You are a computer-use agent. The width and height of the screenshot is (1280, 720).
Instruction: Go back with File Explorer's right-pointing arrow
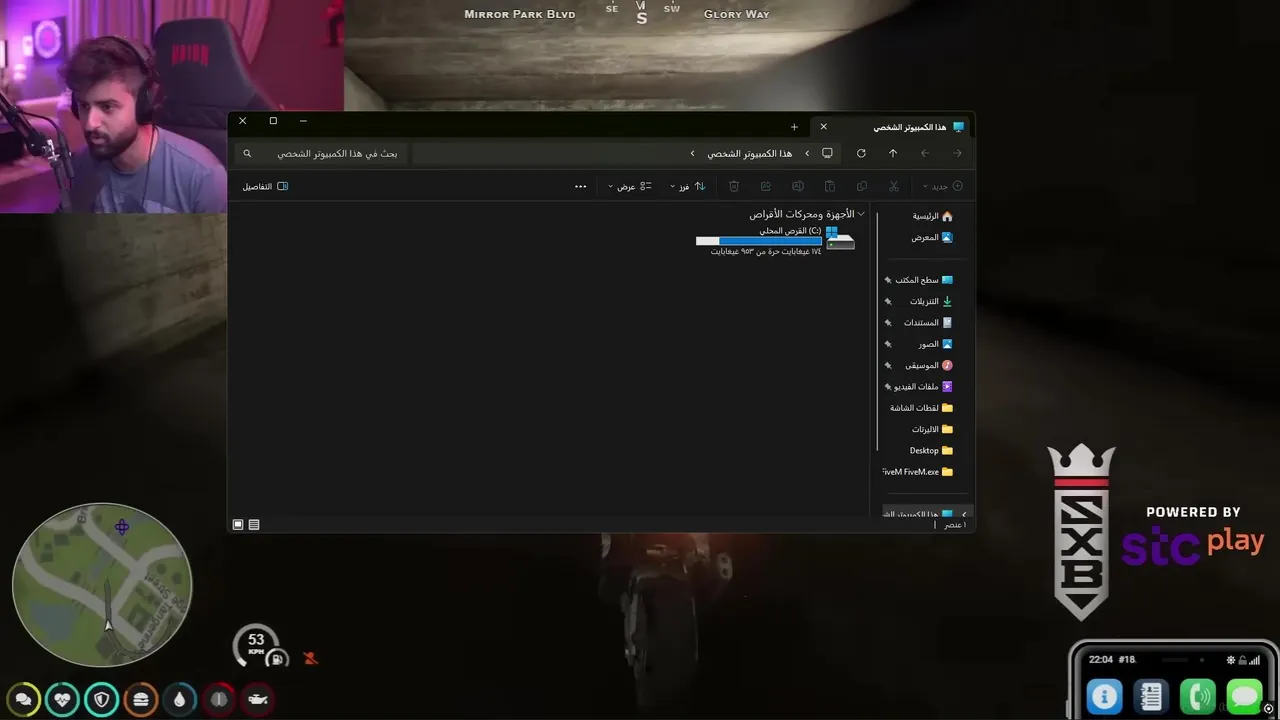[957, 153]
